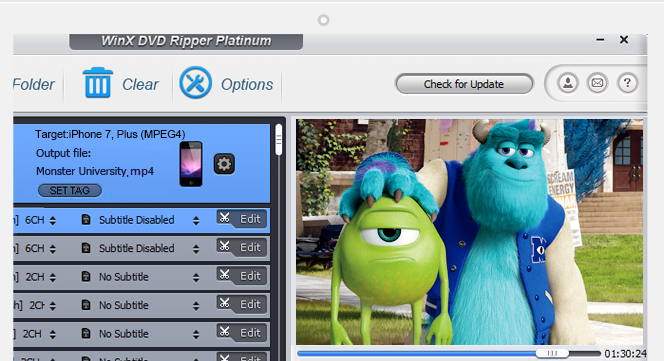Click subtitle file icon on highlighted row
This screenshot has height=361, width=664.
86,219
